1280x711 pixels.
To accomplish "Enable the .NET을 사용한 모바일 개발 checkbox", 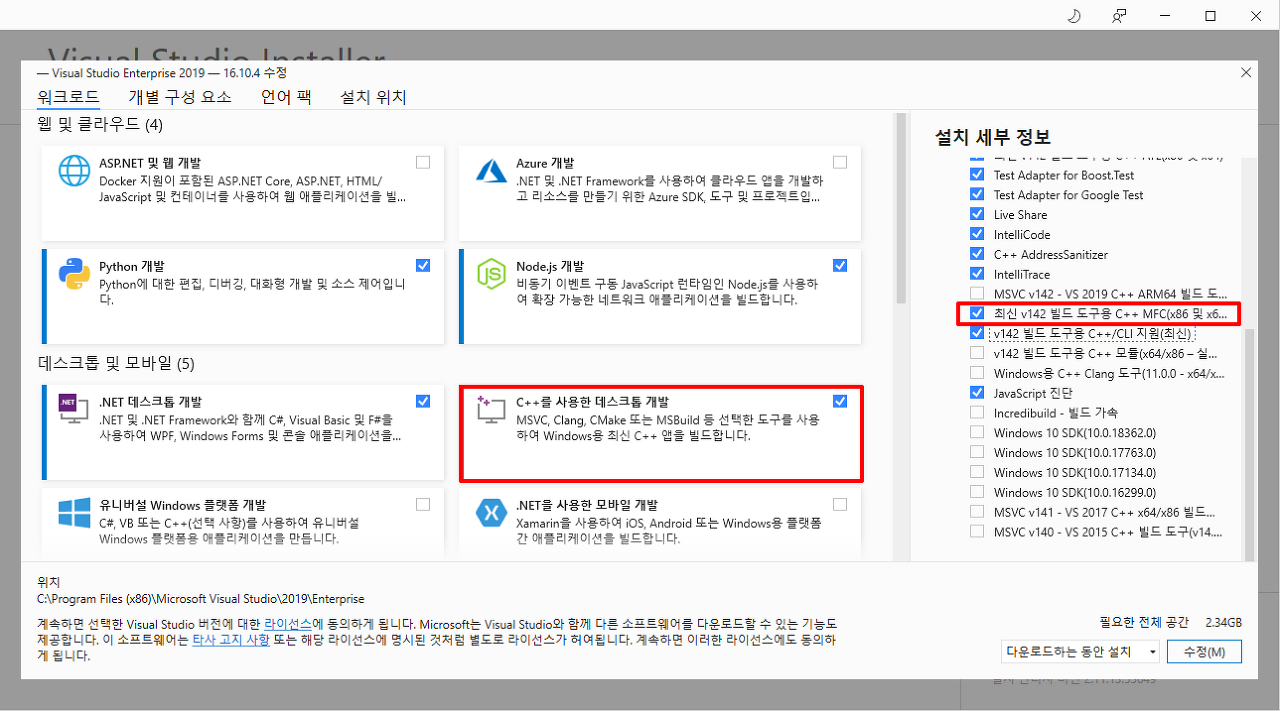I will pyautogui.click(x=840, y=504).
